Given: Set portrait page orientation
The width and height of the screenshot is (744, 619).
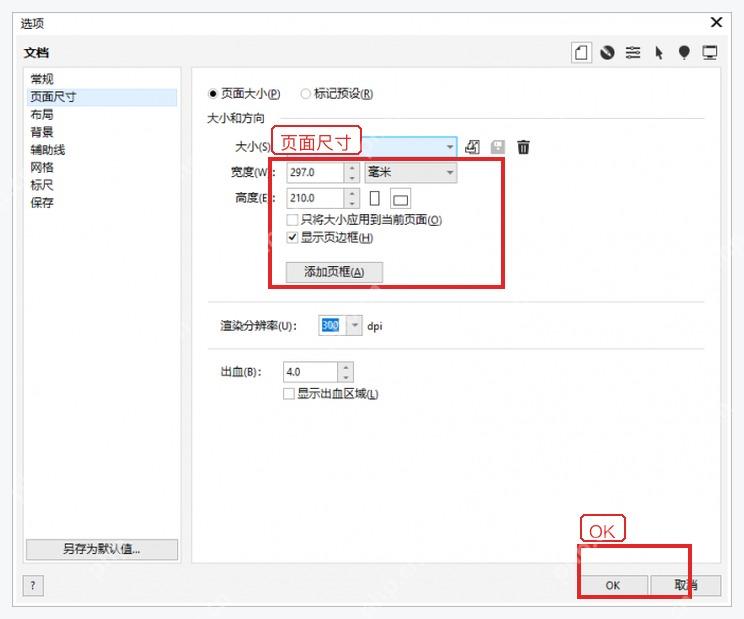Looking at the screenshot, I should pyautogui.click(x=374, y=198).
